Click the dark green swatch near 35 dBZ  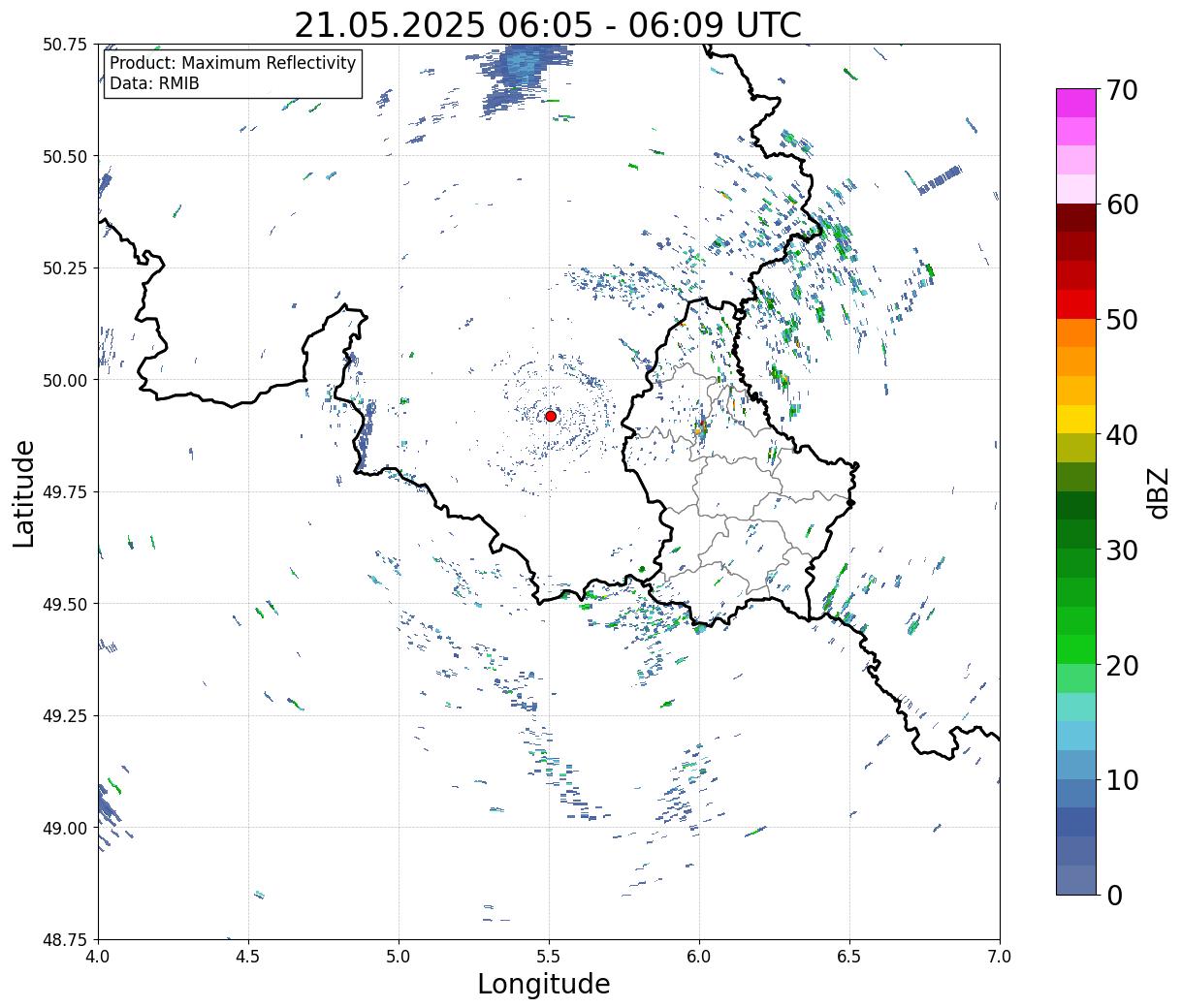click(1076, 505)
